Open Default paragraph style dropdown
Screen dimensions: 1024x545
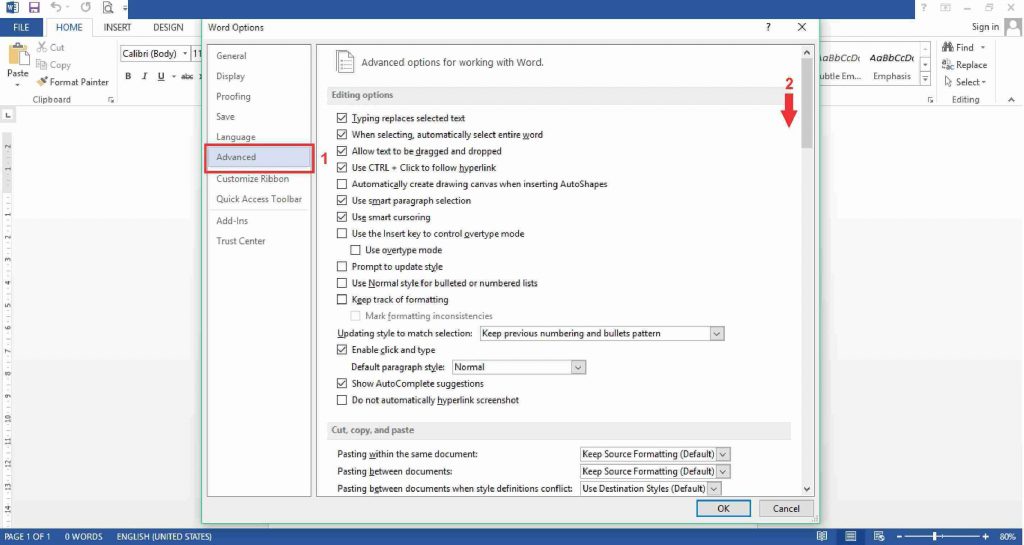578,367
